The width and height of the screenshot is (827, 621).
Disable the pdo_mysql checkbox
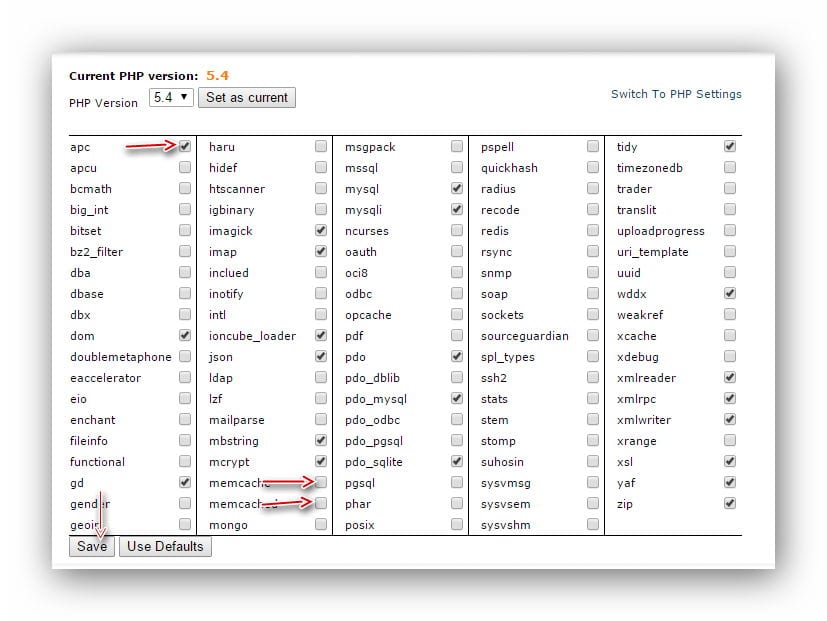(x=457, y=398)
